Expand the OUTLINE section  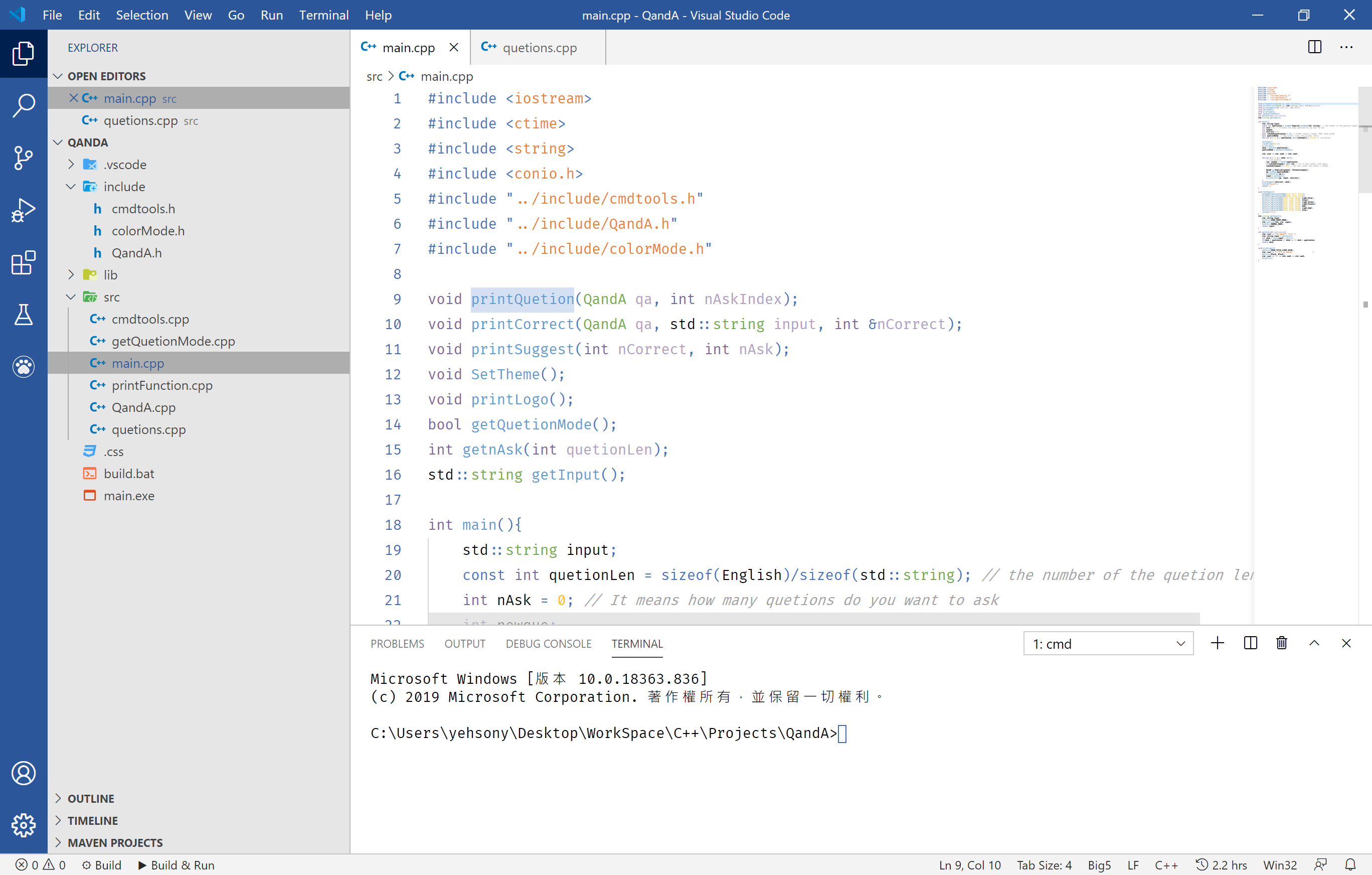click(x=91, y=798)
